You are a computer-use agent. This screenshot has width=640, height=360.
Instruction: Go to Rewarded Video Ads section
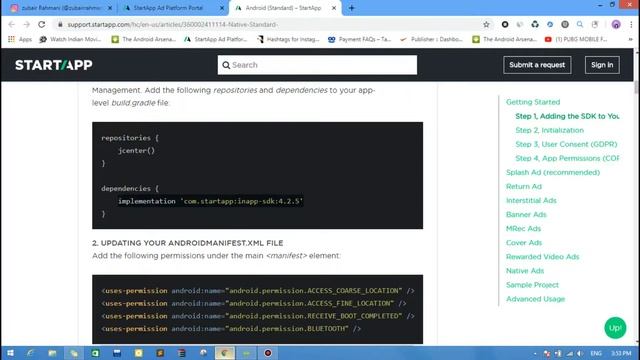pyautogui.click(x=542, y=257)
